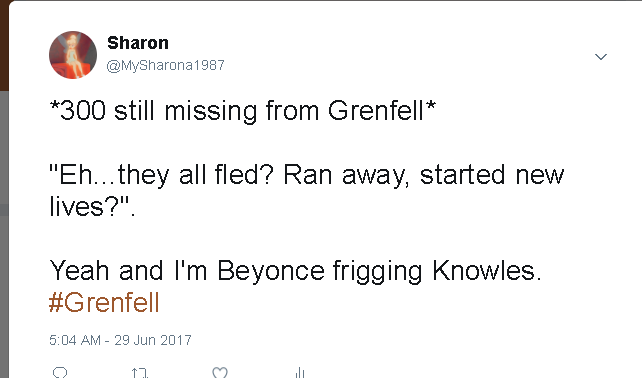The width and height of the screenshot is (642, 378).
Task: Open the 5:04 AM - 29 Jun 2017 timestamp
Action: coord(120,340)
